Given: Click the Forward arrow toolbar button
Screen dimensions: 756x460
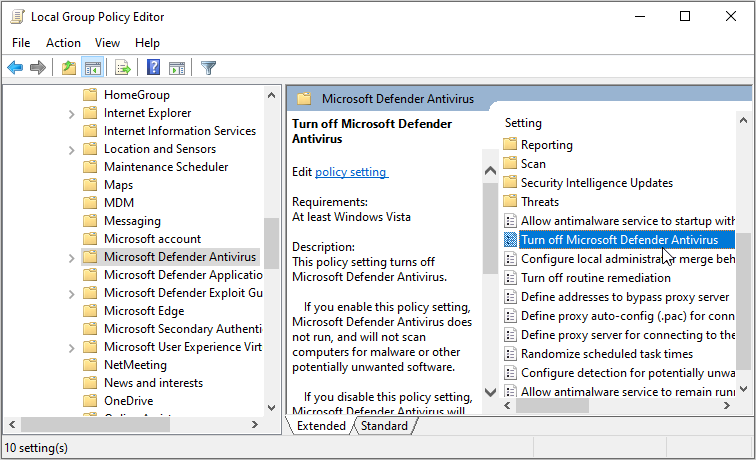Looking at the screenshot, I should tap(38, 68).
